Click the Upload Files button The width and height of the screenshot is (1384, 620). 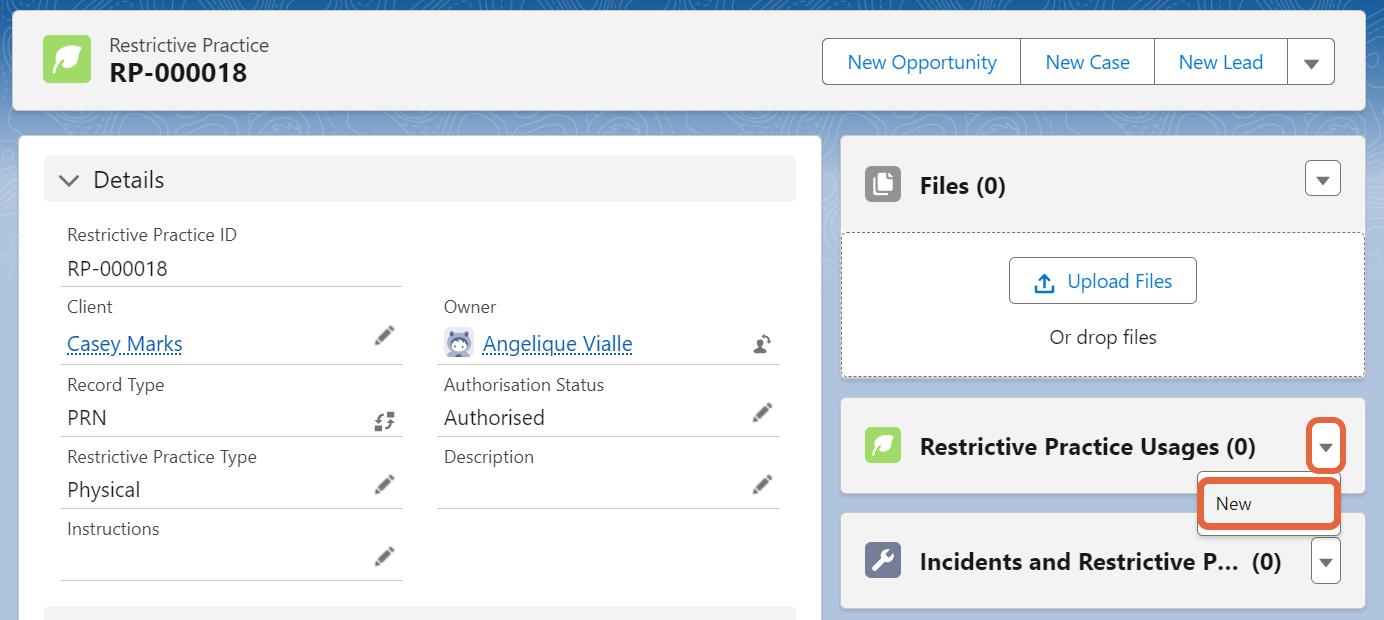pos(1102,280)
